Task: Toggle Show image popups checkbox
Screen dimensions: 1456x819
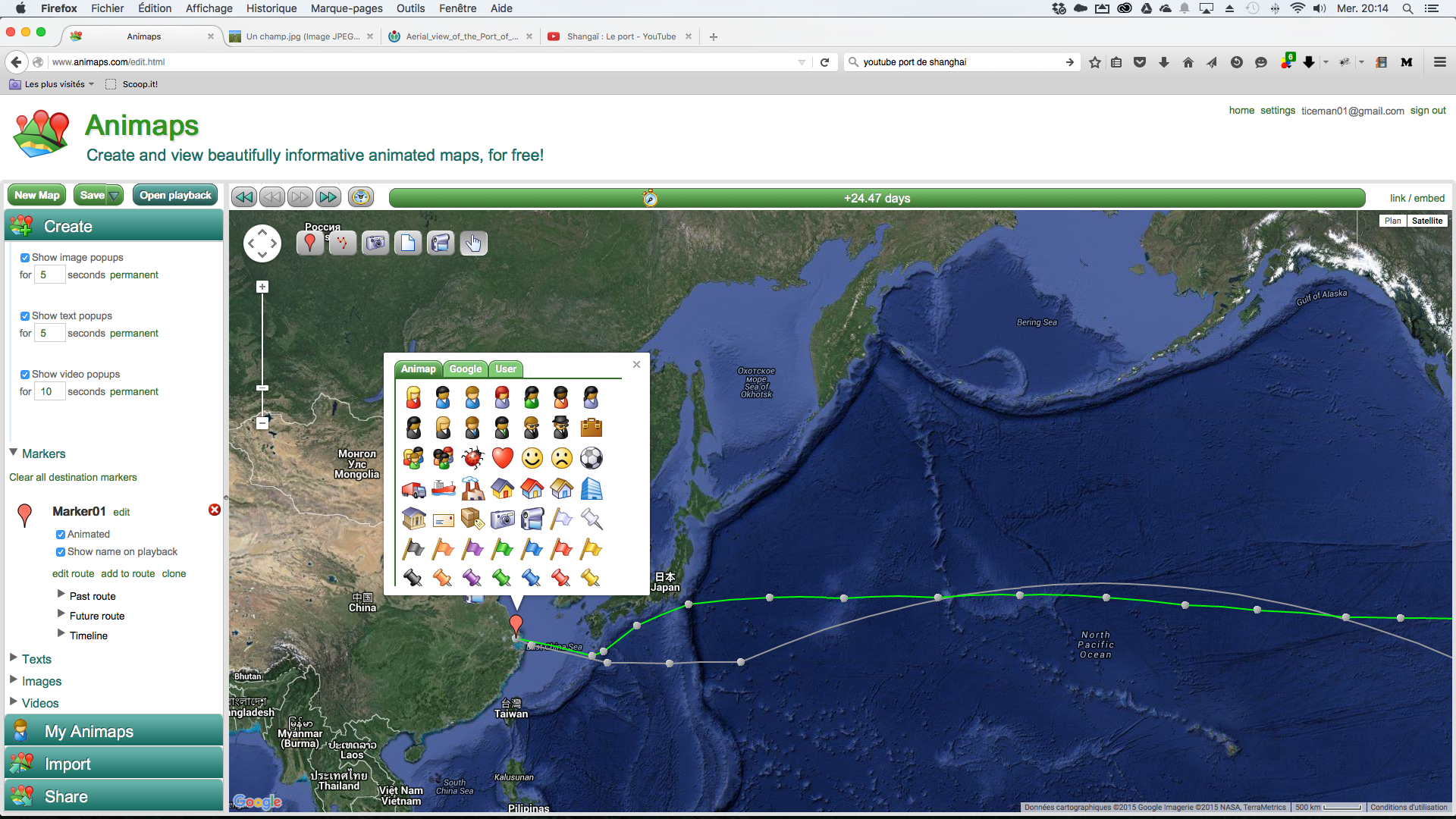Action: pos(25,258)
